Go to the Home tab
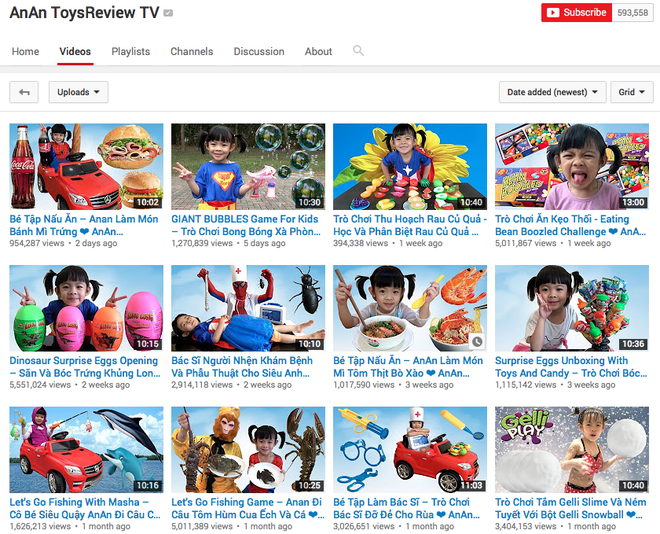This screenshot has height=534, width=660. (x=25, y=51)
